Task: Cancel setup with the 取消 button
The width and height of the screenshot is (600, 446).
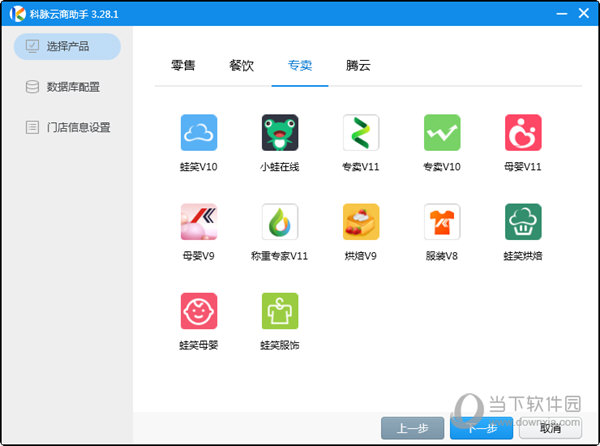Action: pyautogui.click(x=550, y=428)
